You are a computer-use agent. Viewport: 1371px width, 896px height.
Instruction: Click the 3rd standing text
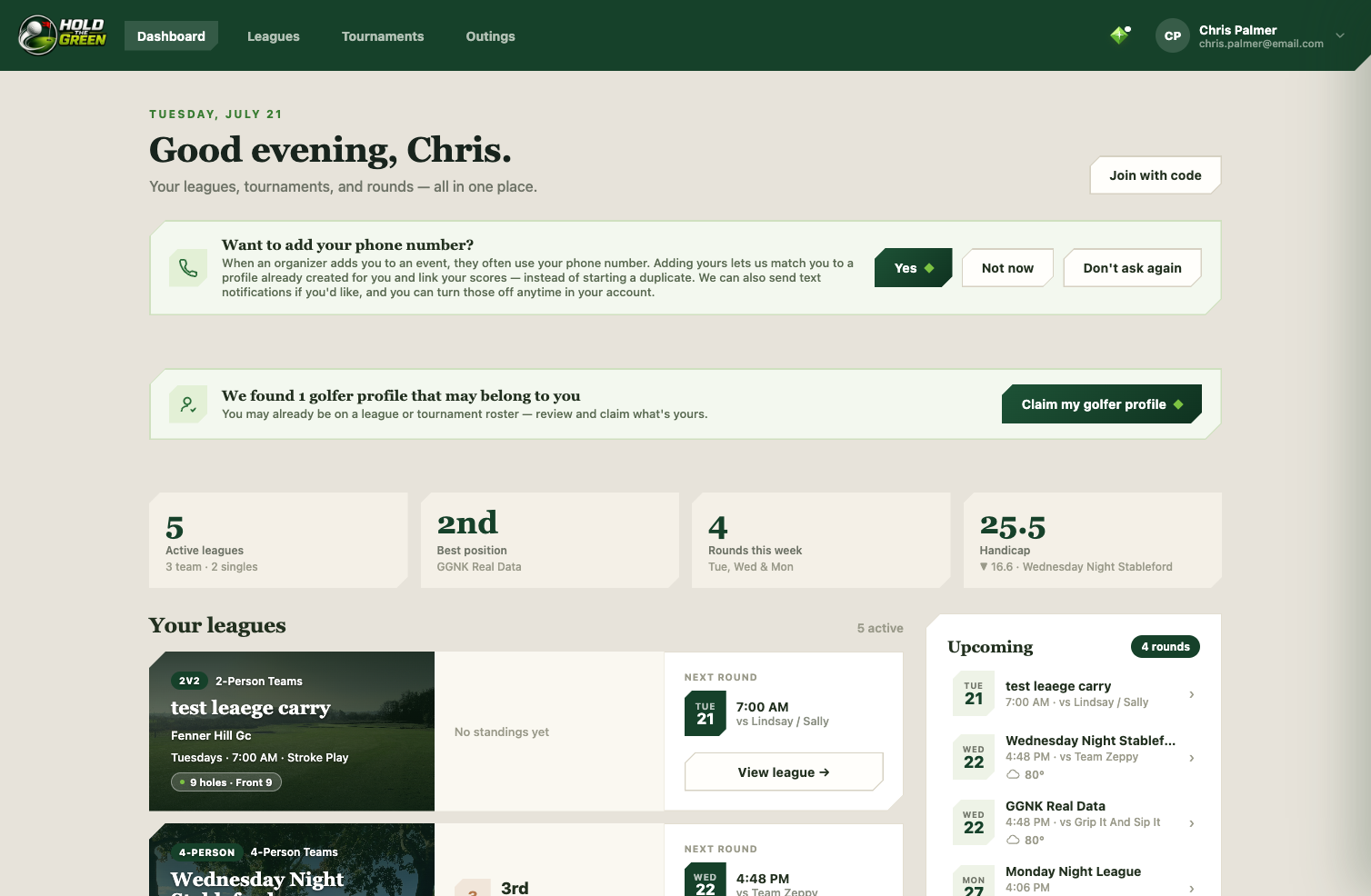click(515, 888)
